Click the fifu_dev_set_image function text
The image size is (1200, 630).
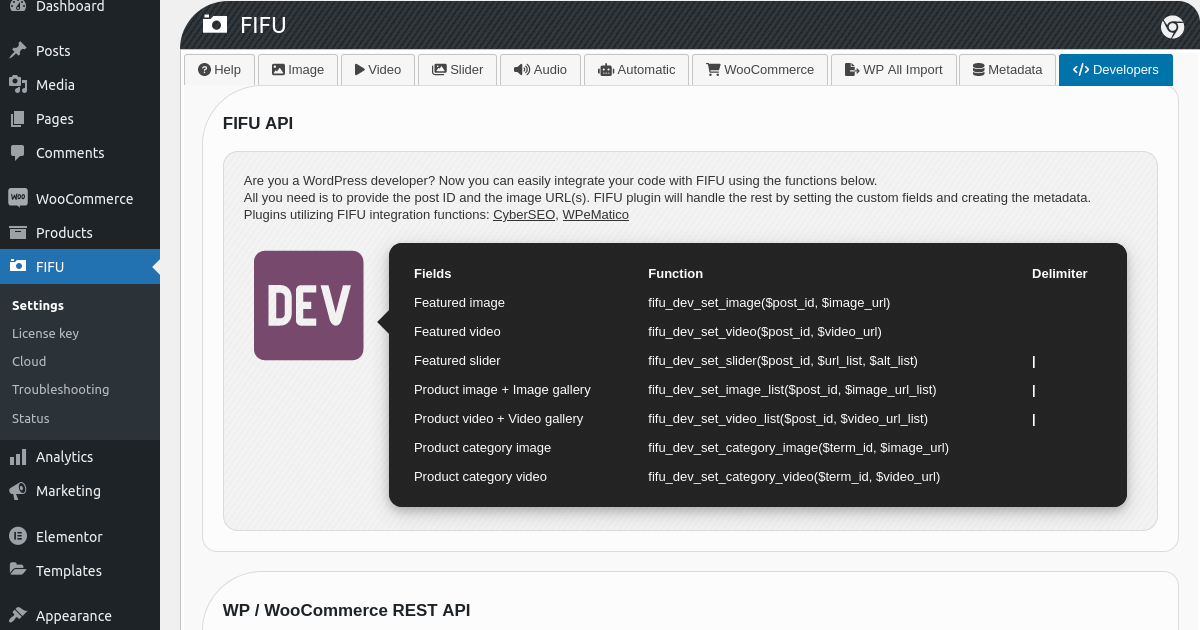click(x=769, y=302)
